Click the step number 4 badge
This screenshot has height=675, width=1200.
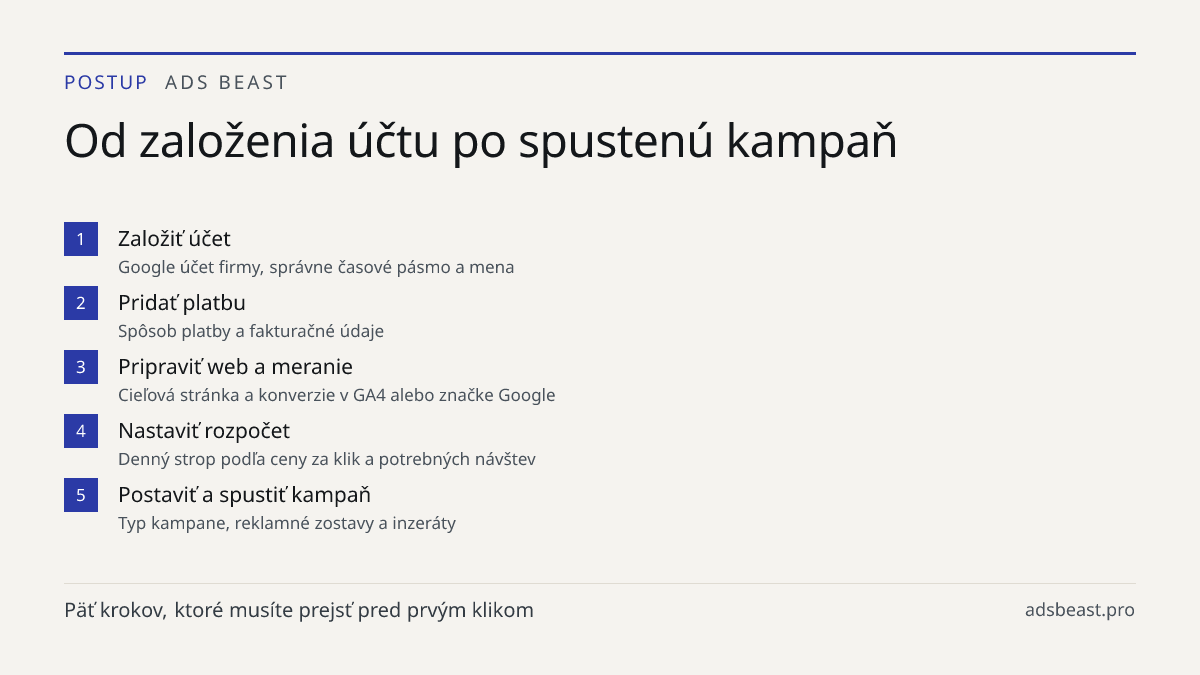[x=81, y=431]
